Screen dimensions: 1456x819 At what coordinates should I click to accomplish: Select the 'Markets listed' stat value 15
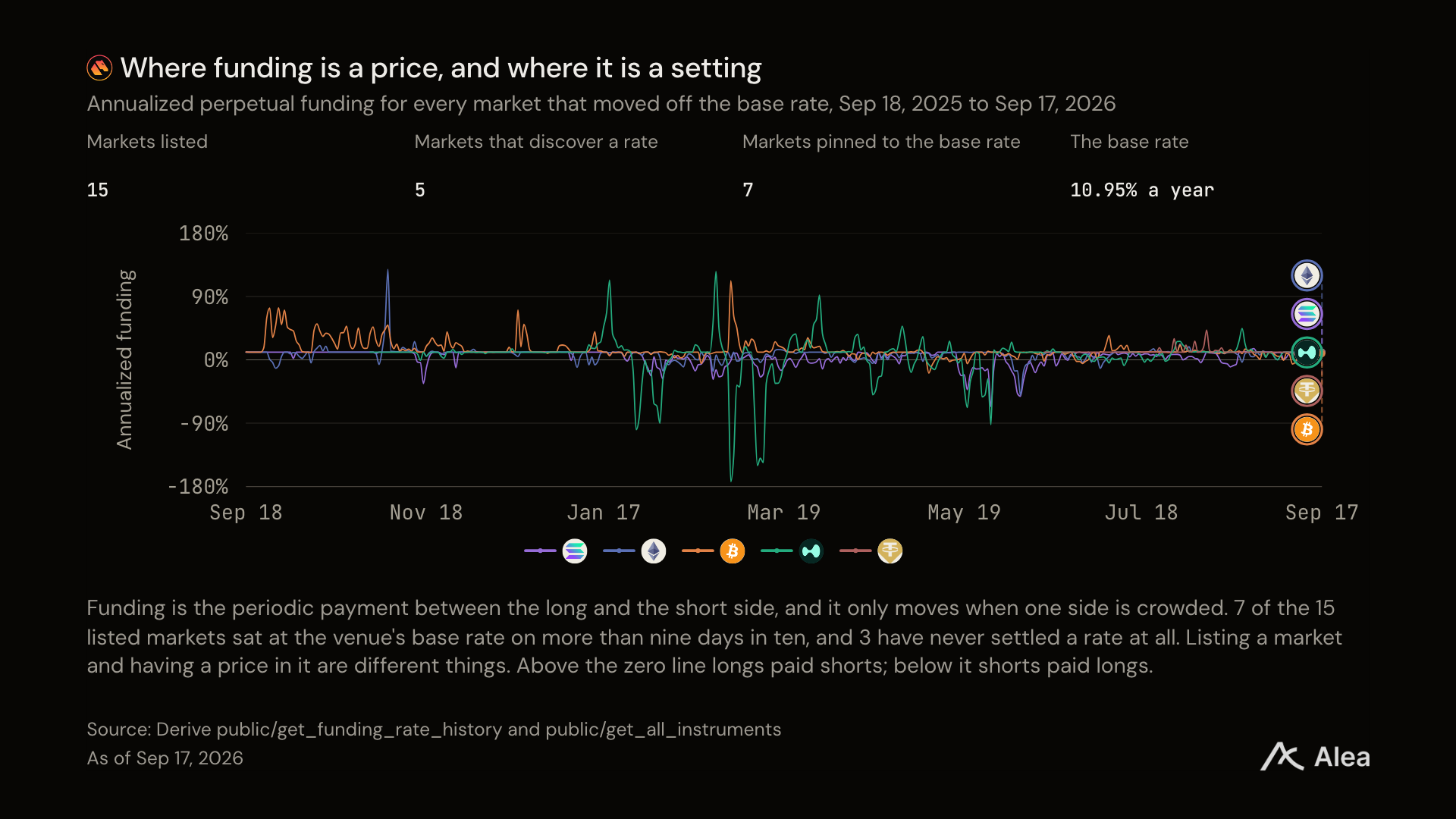[98, 190]
